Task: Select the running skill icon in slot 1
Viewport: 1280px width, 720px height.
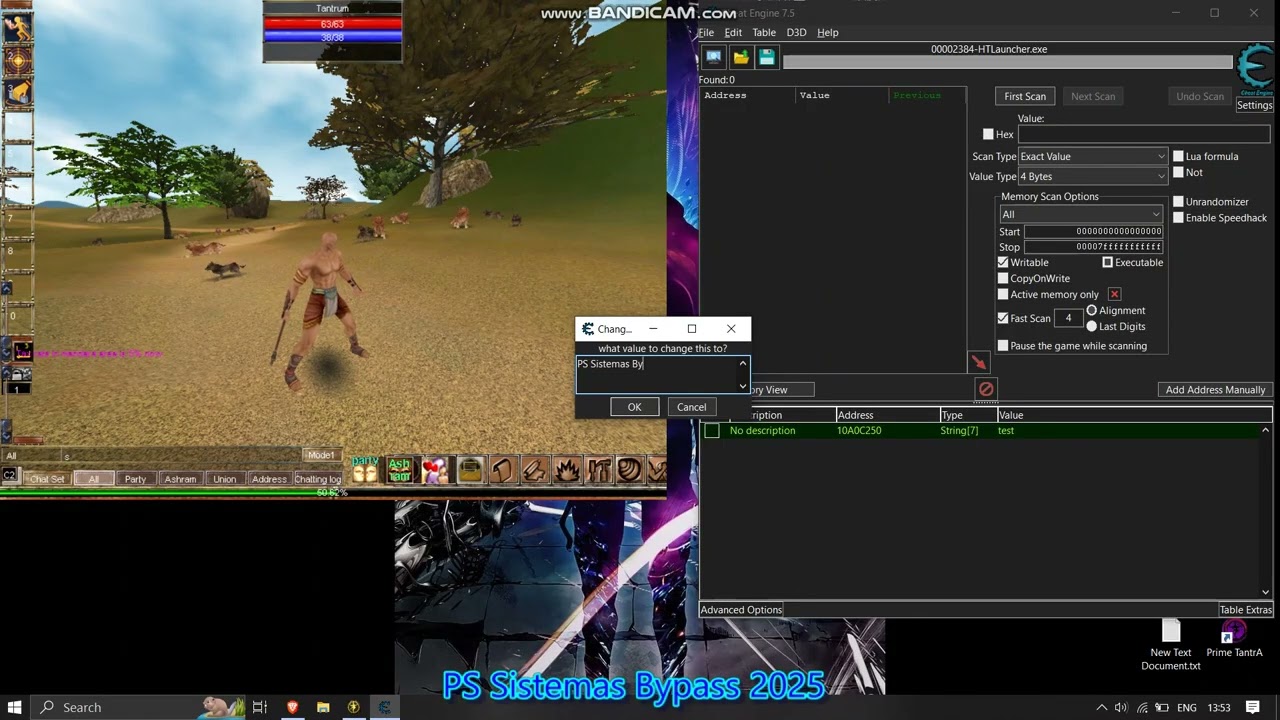Action: (x=17, y=27)
